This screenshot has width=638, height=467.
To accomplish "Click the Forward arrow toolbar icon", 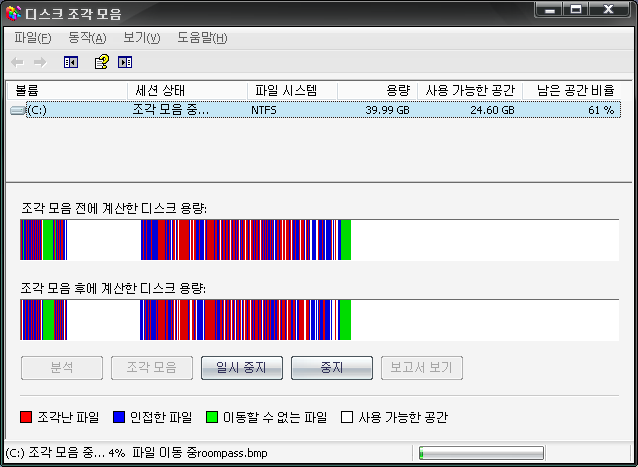I will pyautogui.click(x=40, y=62).
